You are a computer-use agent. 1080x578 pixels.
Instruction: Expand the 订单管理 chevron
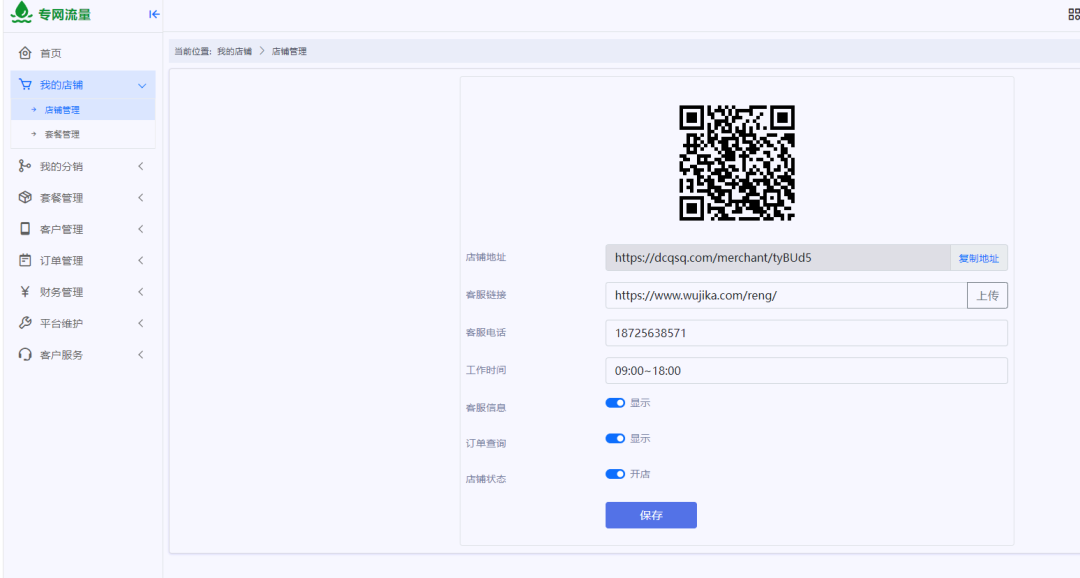pyautogui.click(x=141, y=260)
